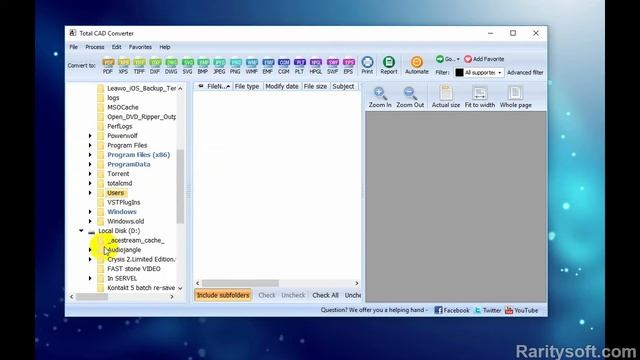Click folder tree horizontal scrollbar thumb
Screen dimensions: 640x360
(x=92, y=297)
